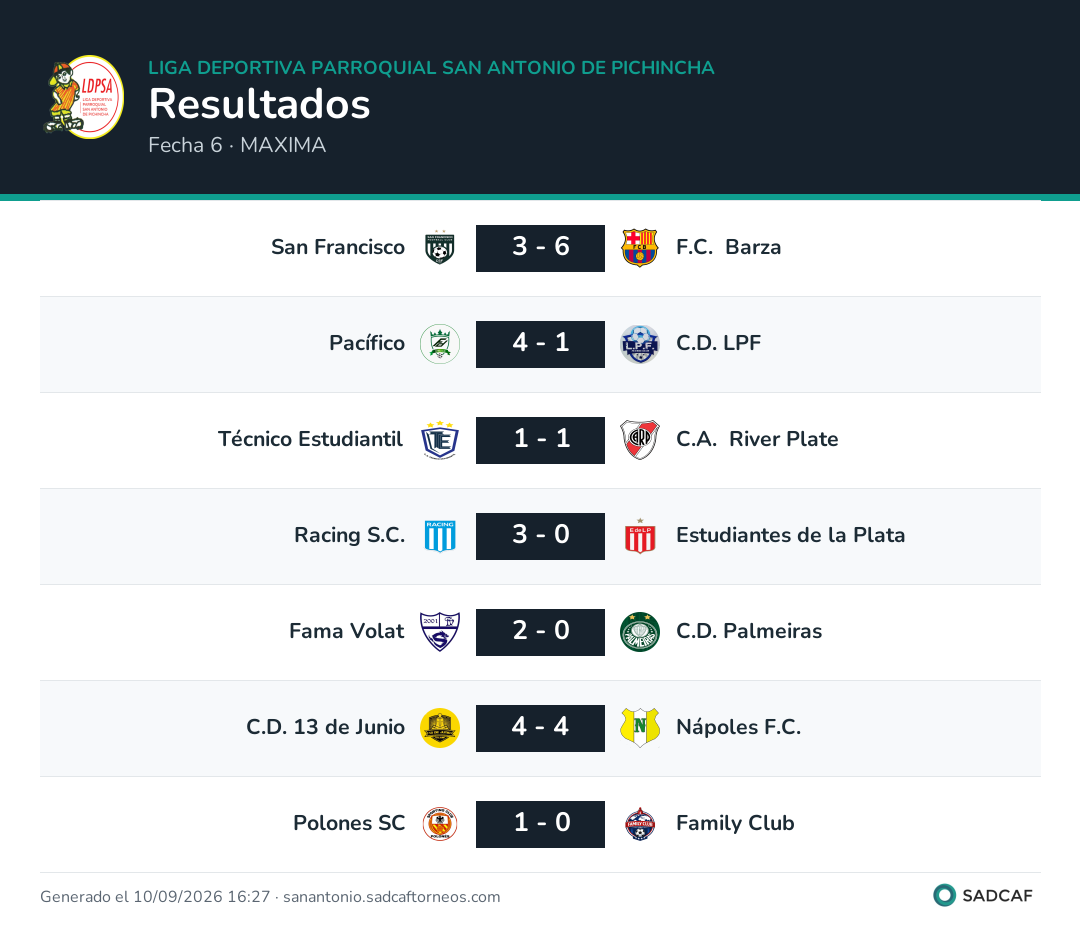Click the 13 de Junio yellow crest
Screen dimensions: 1080x948
pos(440,728)
